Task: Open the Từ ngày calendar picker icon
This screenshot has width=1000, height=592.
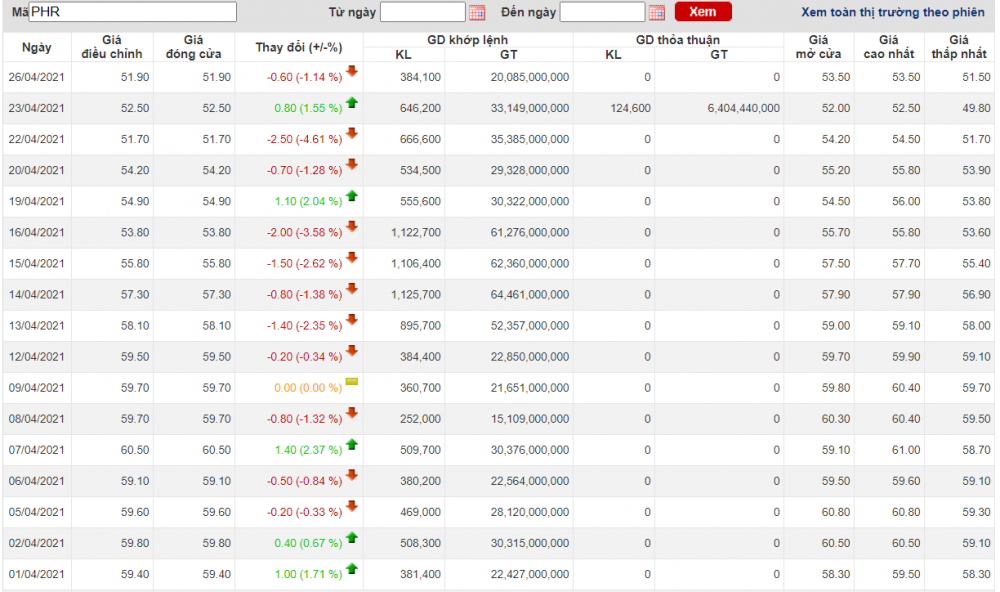Action: coord(476,12)
